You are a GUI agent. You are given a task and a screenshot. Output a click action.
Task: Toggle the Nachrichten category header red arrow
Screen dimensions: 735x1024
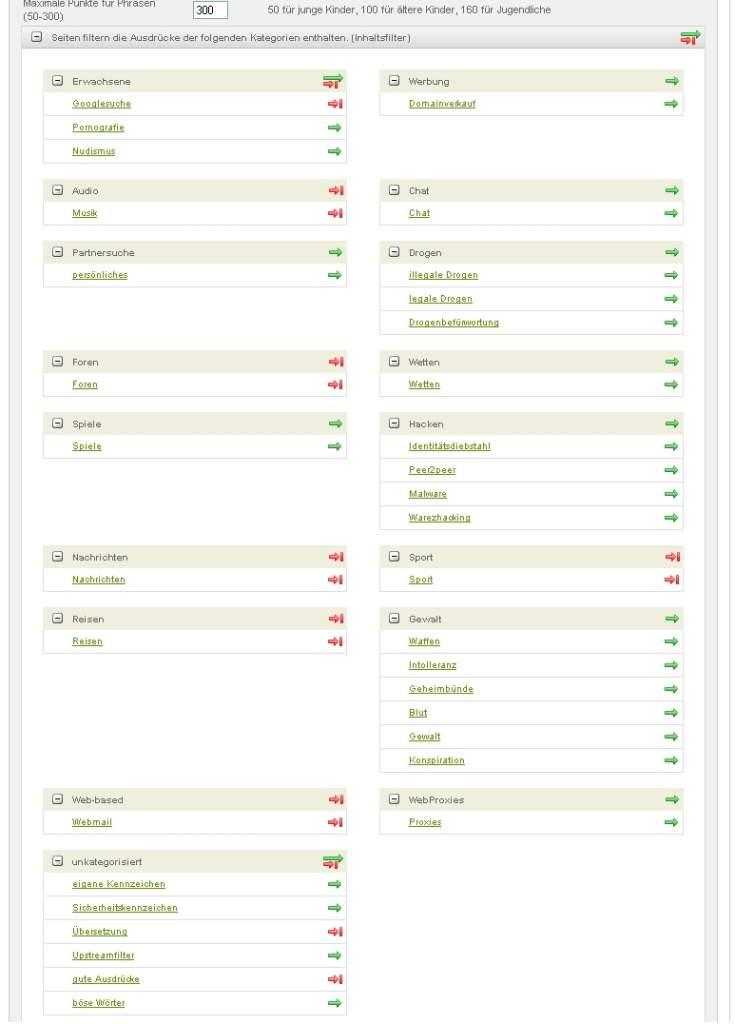(x=335, y=557)
